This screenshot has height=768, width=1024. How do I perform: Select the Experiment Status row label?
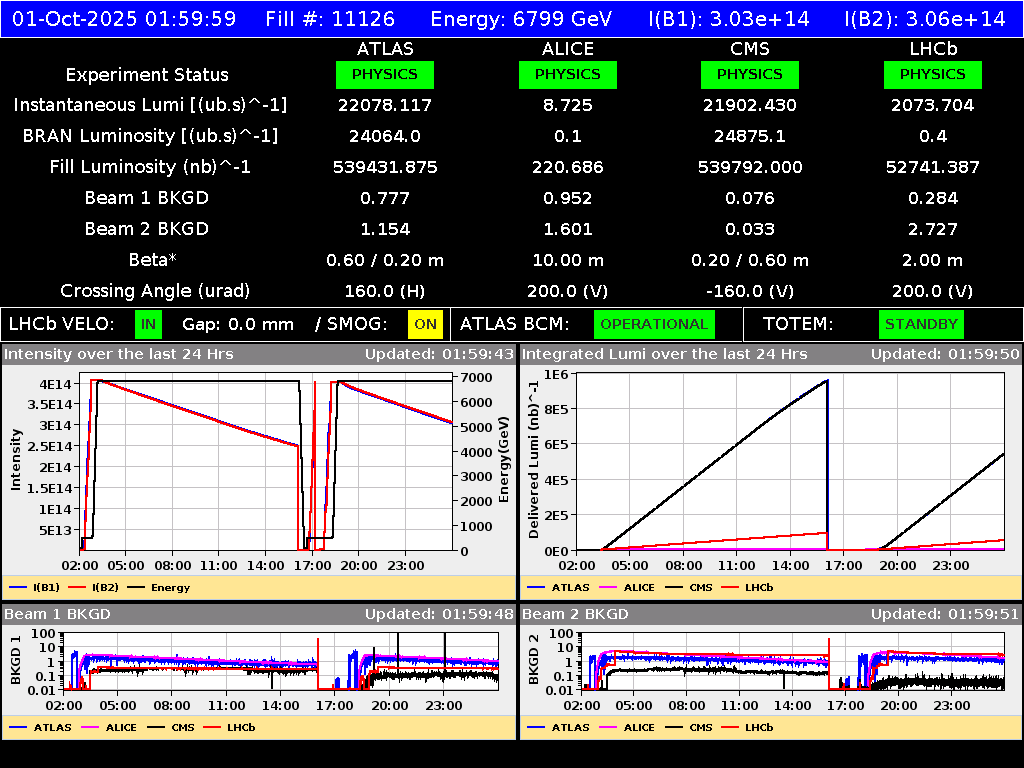pyautogui.click(x=147, y=74)
